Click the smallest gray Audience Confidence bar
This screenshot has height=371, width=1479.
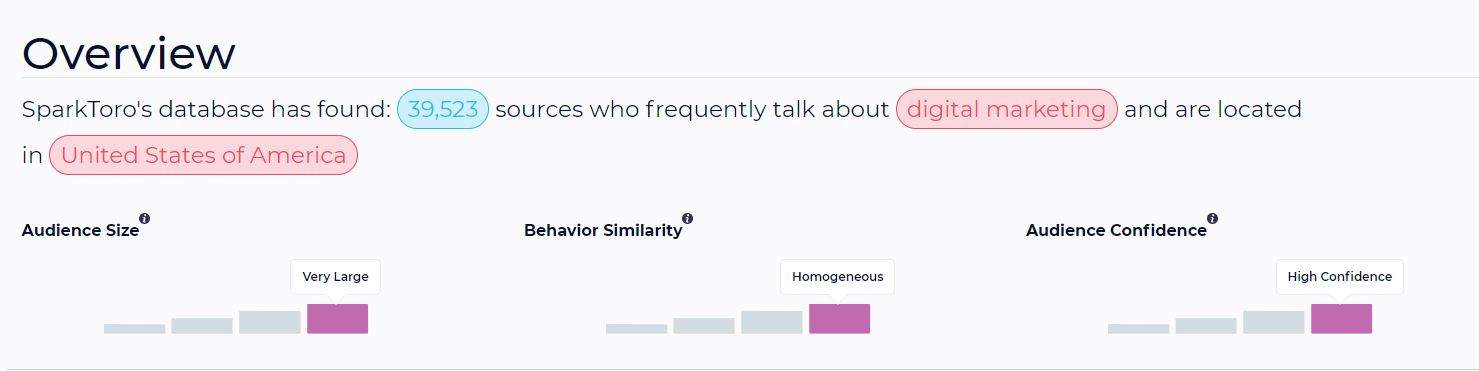tap(1138, 328)
